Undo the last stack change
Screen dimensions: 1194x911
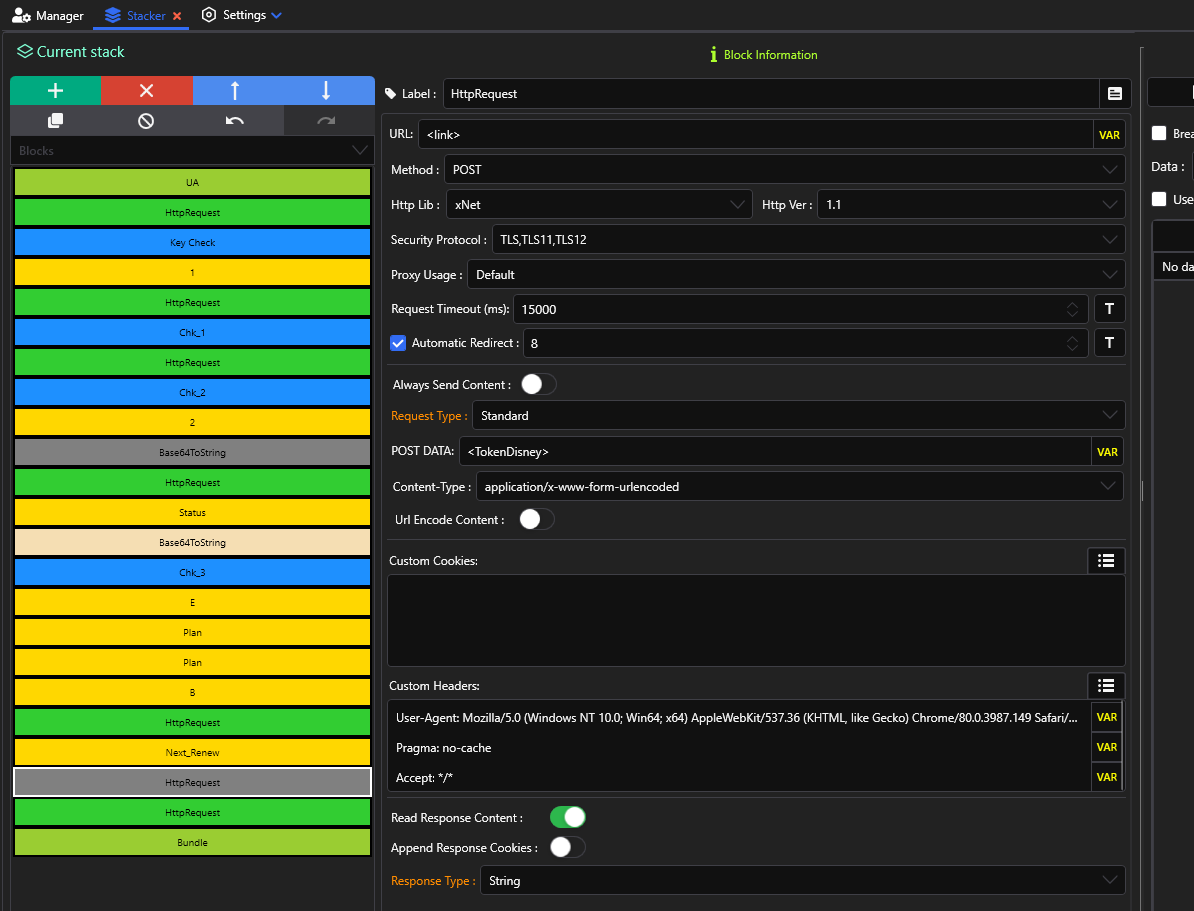point(235,120)
